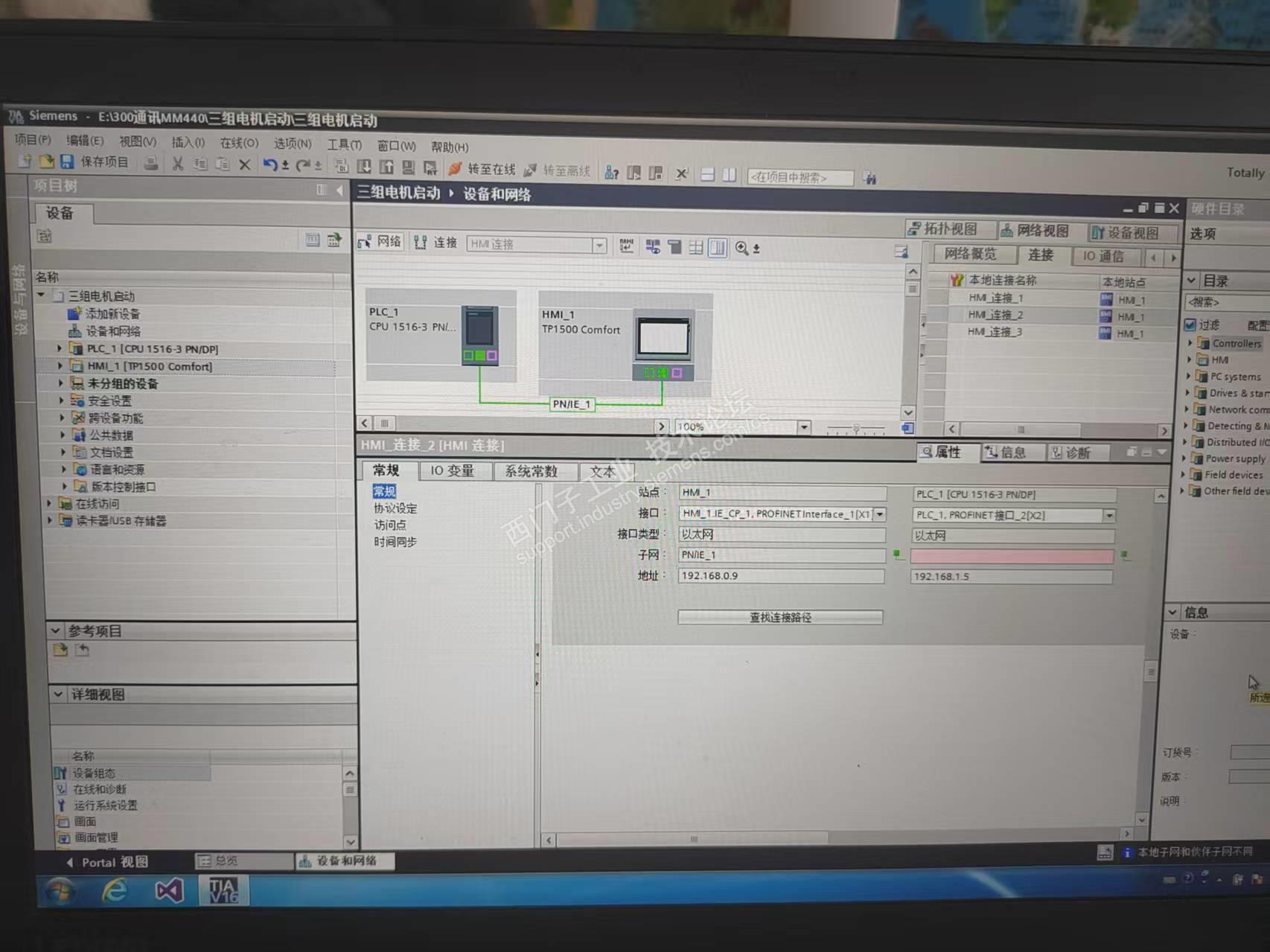Click the network canvas horizontal scrollbar thumb
The image size is (1270, 952).
[384, 424]
